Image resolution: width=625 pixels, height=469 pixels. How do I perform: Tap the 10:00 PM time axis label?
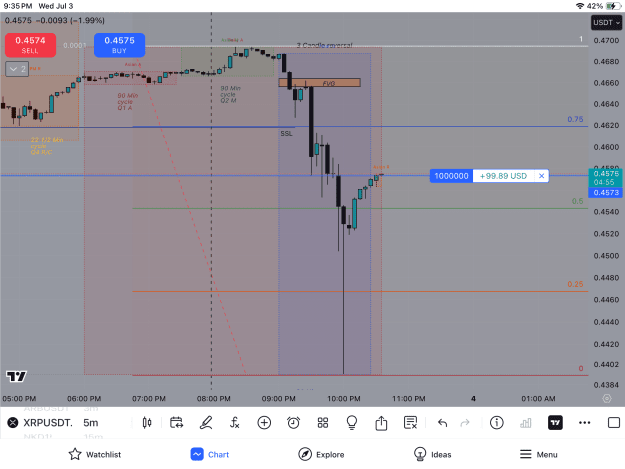tap(344, 398)
